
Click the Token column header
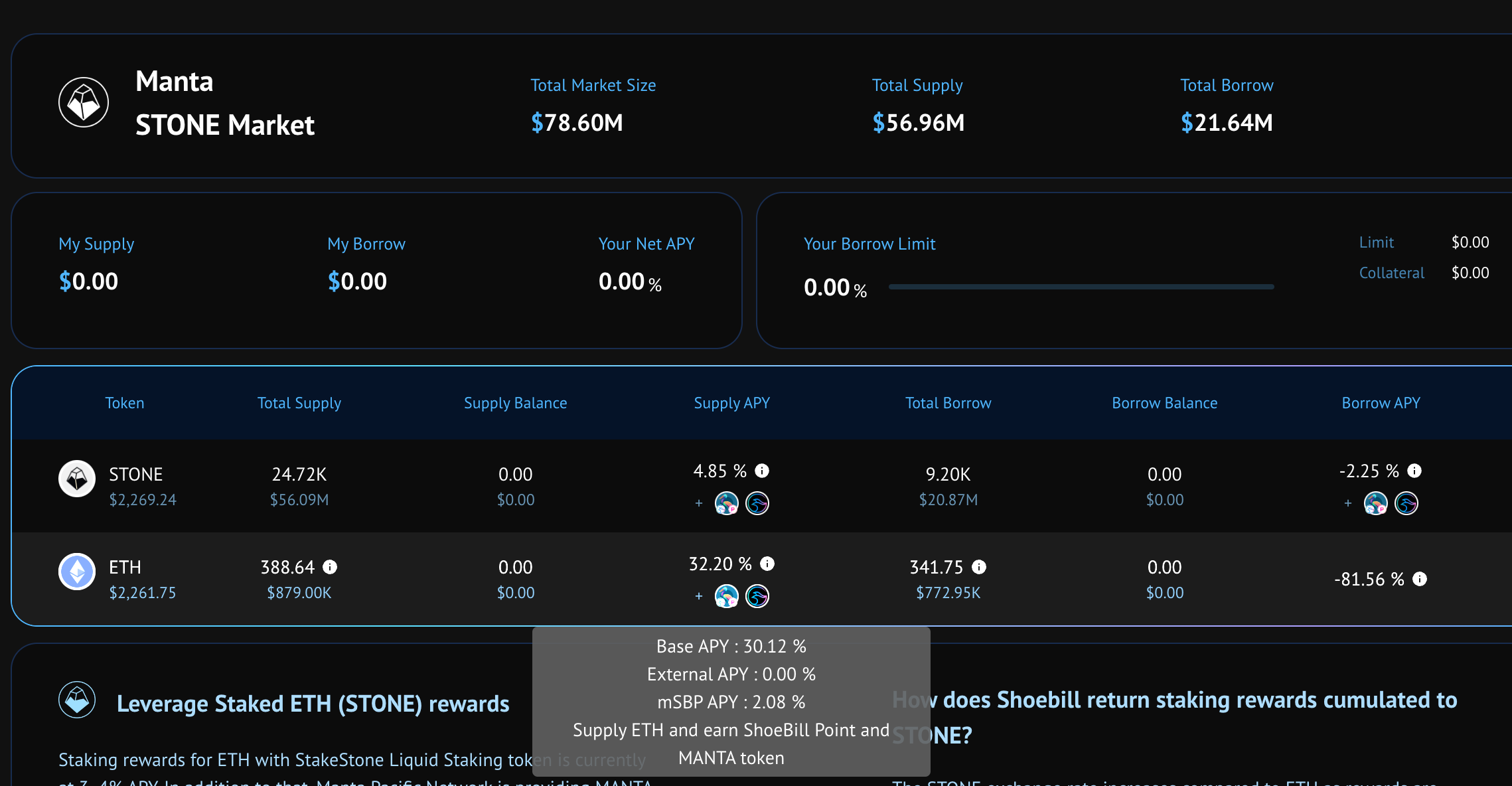click(125, 403)
